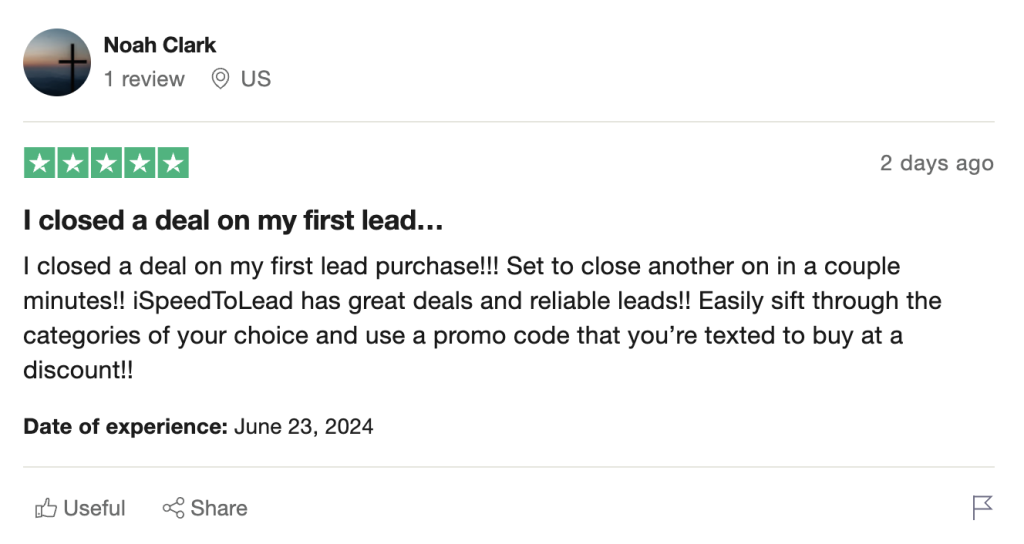Click the fourth green rating star

pos(139,163)
